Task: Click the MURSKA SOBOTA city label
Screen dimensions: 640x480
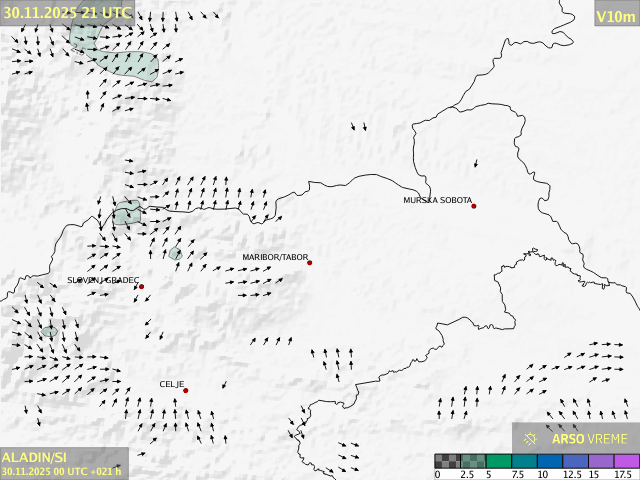Action: click(x=437, y=200)
